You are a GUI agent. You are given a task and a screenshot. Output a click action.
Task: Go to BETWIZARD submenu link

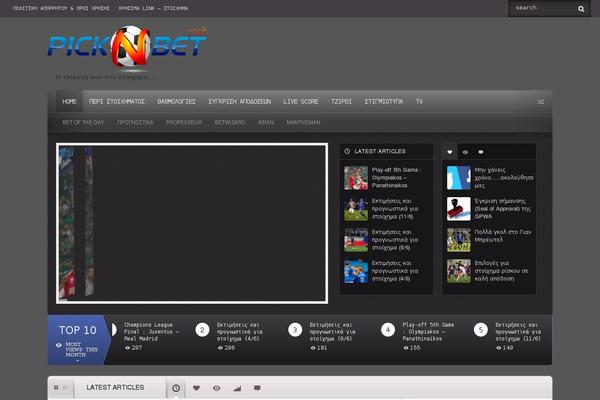pos(230,122)
